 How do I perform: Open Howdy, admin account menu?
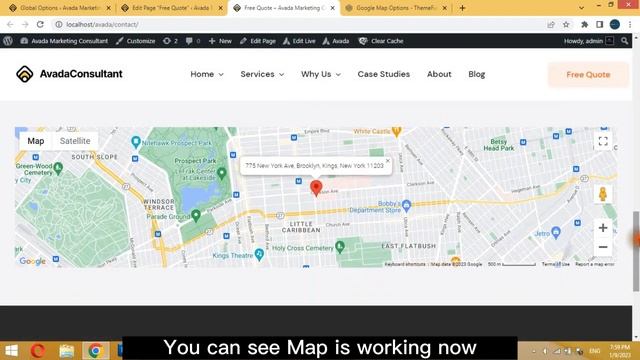point(589,41)
